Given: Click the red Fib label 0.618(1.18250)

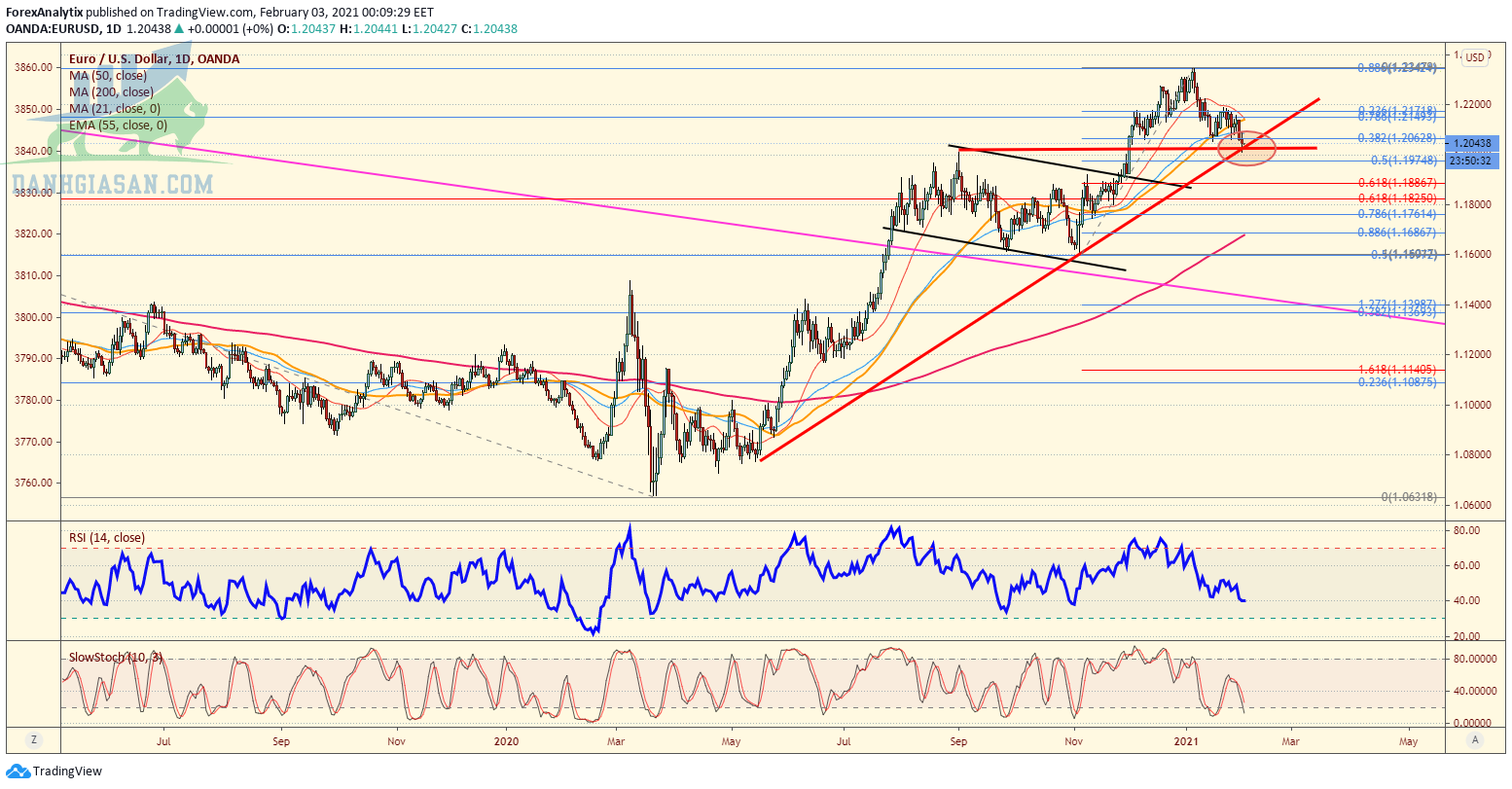Looking at the screenshot, I should tap(1397, 197).
